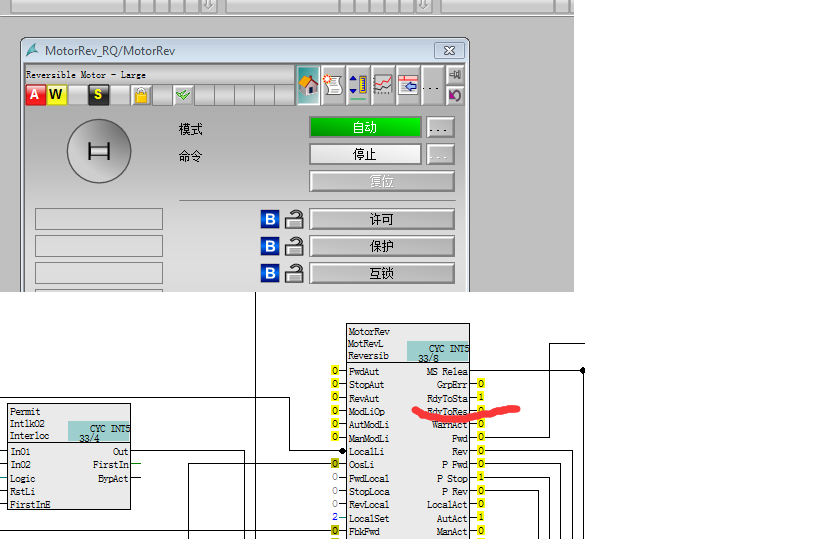Screen dimensions: 819x539
Task: Toggle the open padlock beside 互锁
Action: click(x=294, y=273)
